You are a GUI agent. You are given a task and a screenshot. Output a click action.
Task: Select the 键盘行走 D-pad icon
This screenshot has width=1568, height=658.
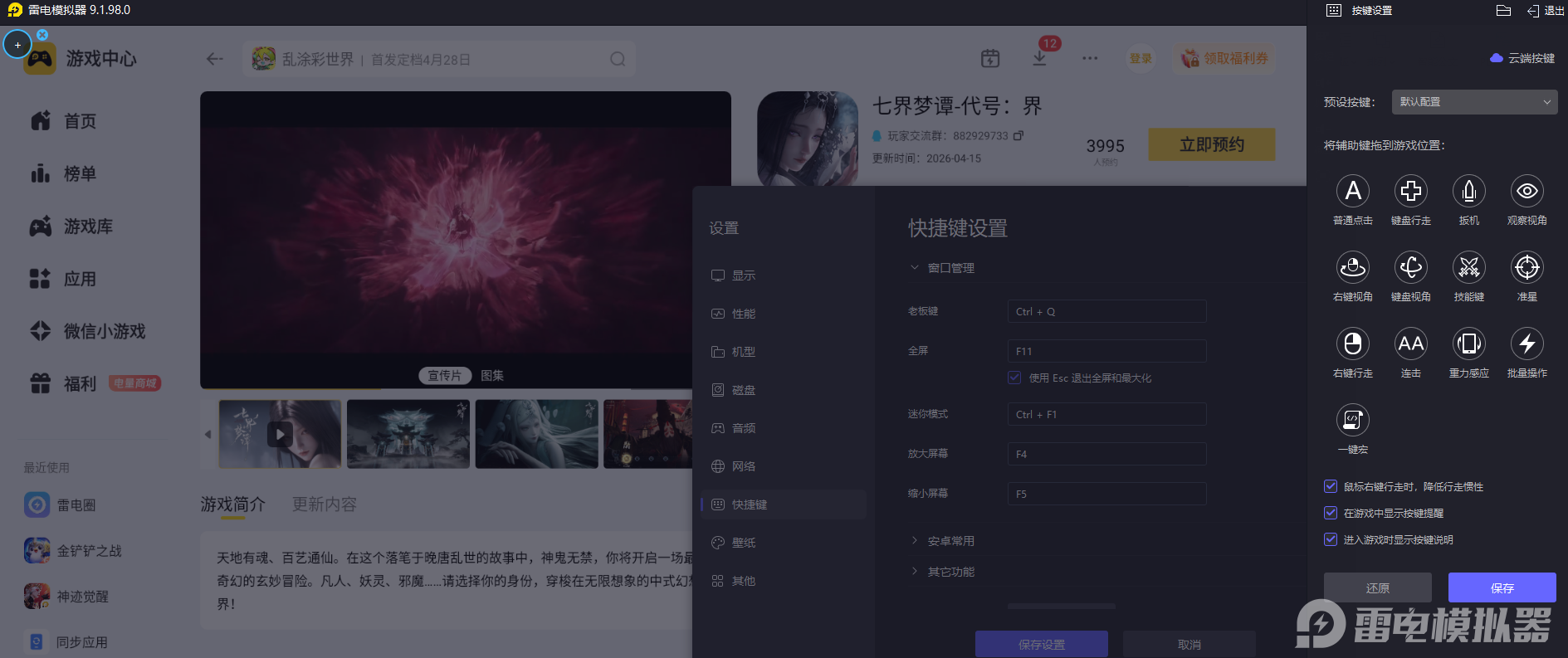[x=1410, y=192]
